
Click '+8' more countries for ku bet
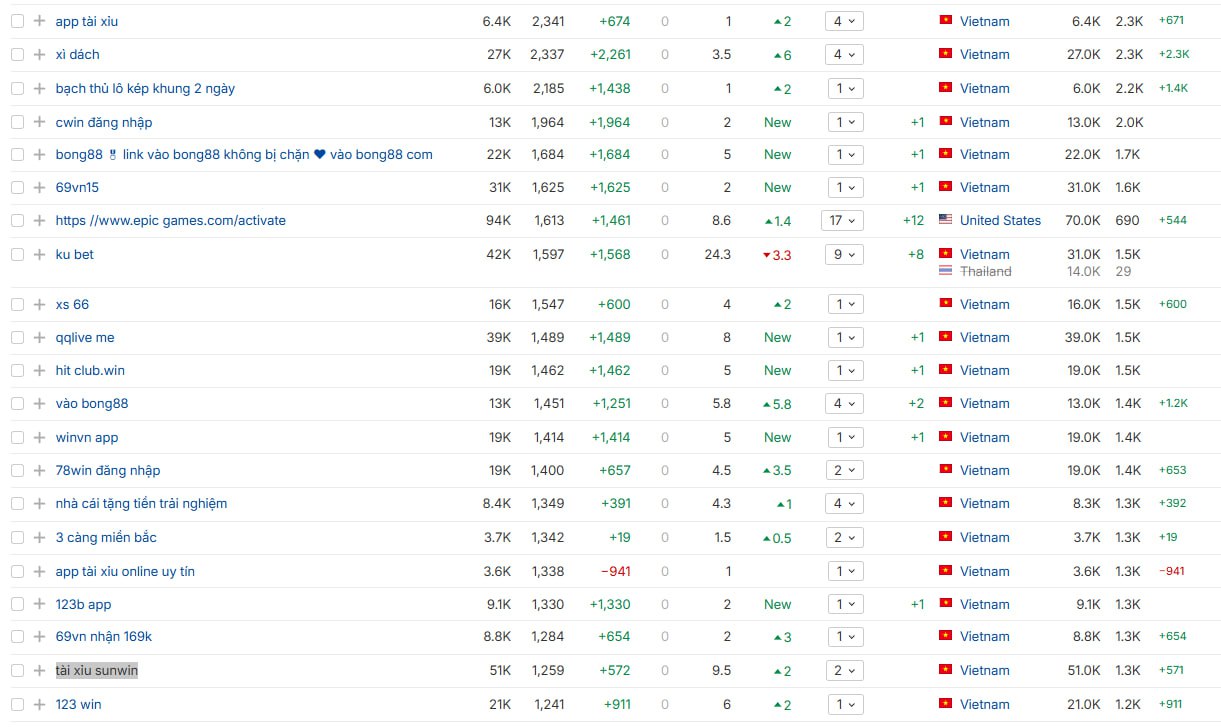915,254
